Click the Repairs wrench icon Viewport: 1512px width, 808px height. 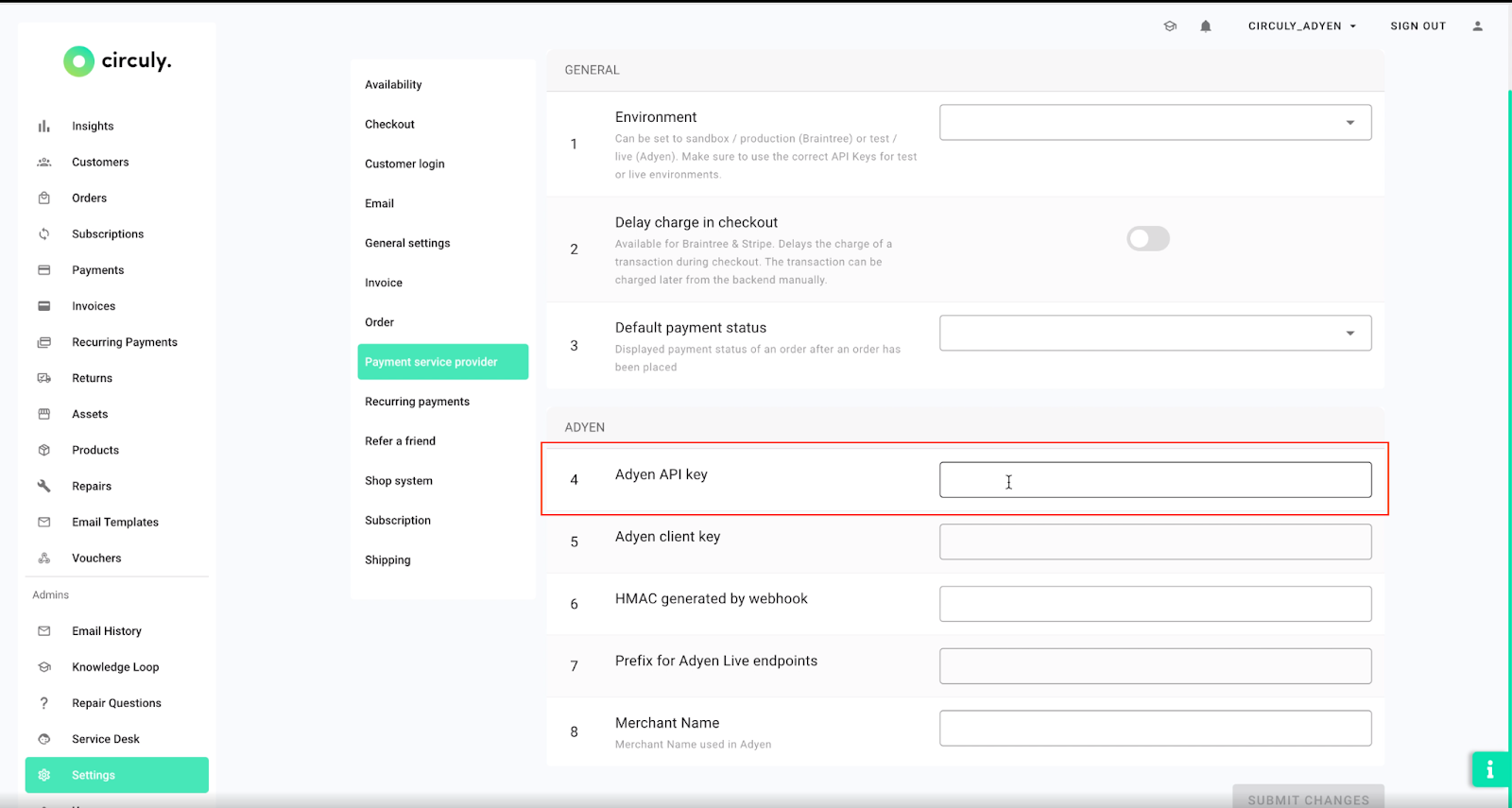tap(43, 486)
